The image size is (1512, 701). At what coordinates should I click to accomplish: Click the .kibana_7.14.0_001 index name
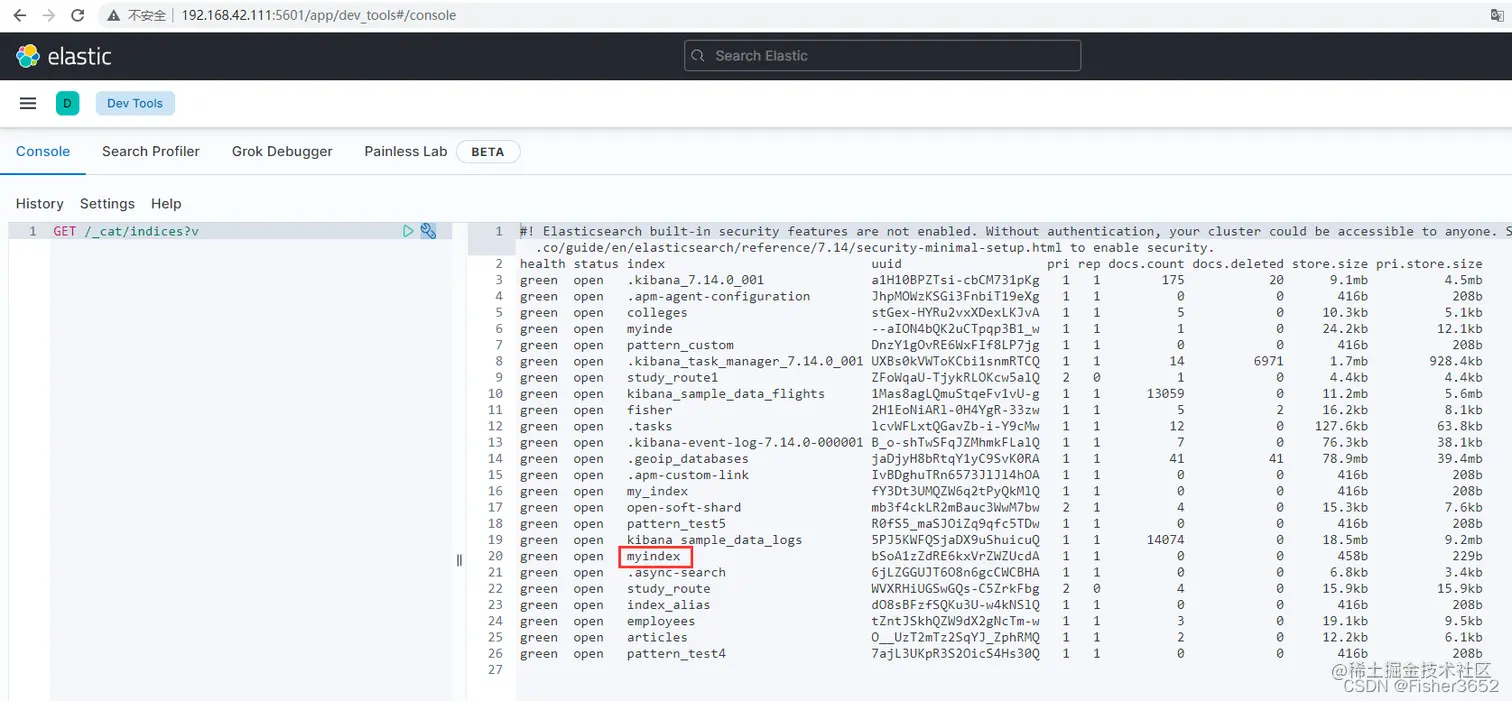(x=695, y=280)
